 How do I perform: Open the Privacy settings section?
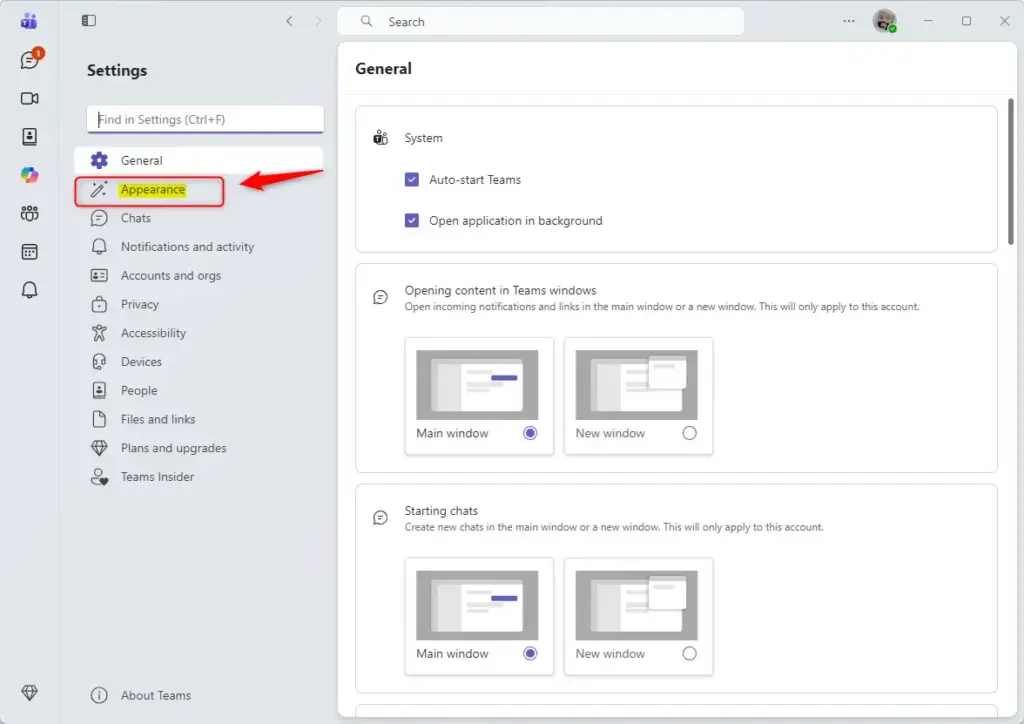click(x=199, y=304)
